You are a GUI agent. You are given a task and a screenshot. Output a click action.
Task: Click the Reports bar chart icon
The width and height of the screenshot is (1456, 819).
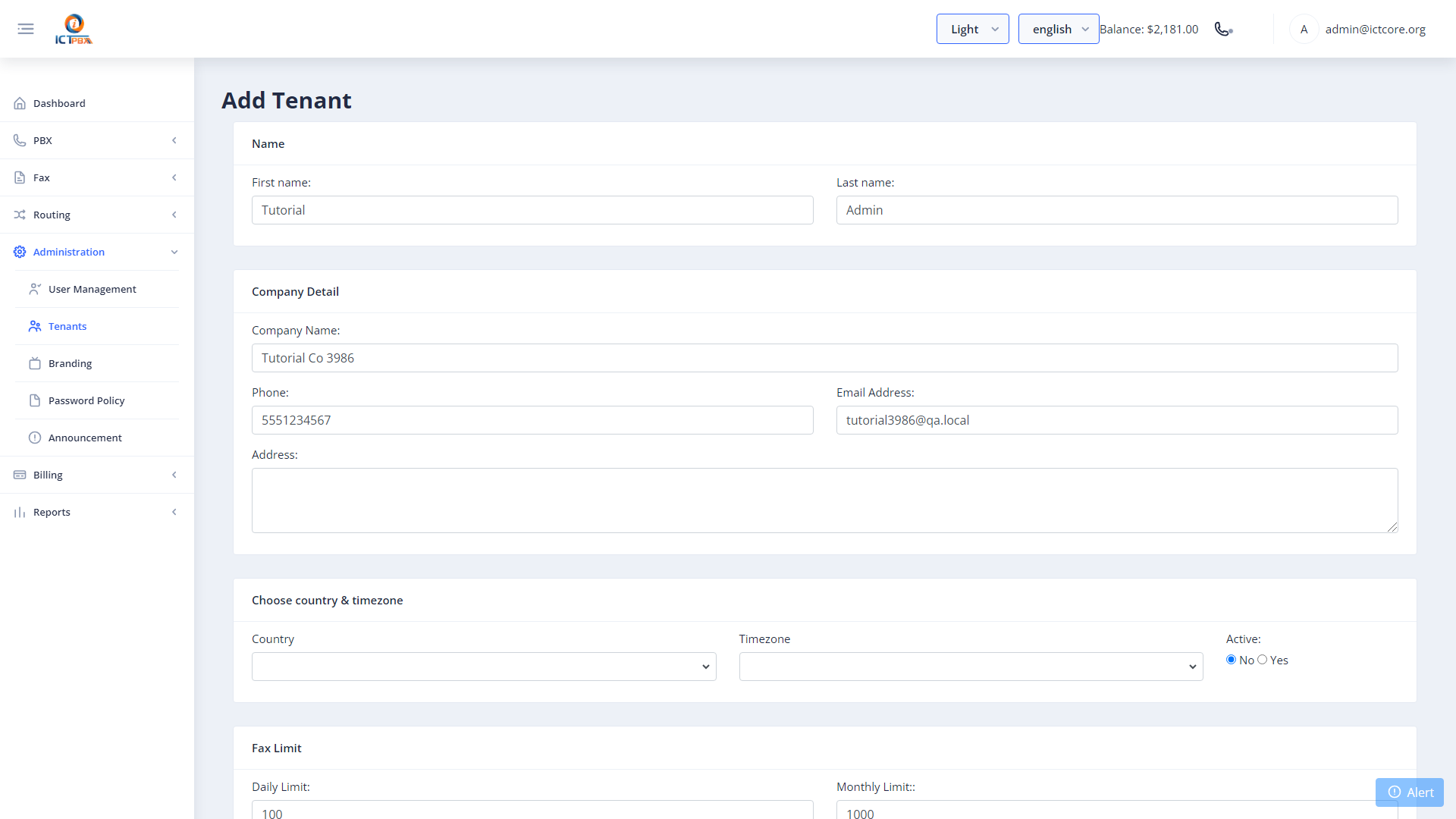(20, 512)
